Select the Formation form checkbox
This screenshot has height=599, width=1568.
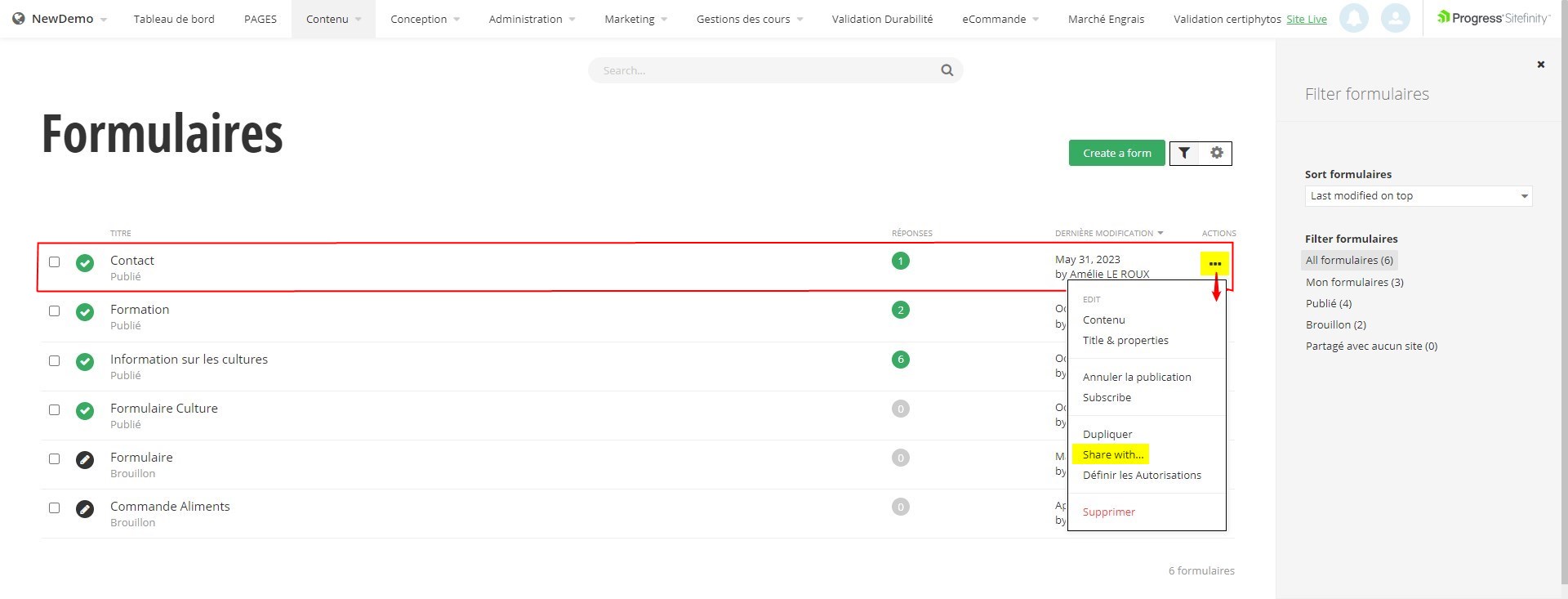click(x=55, y=311)
